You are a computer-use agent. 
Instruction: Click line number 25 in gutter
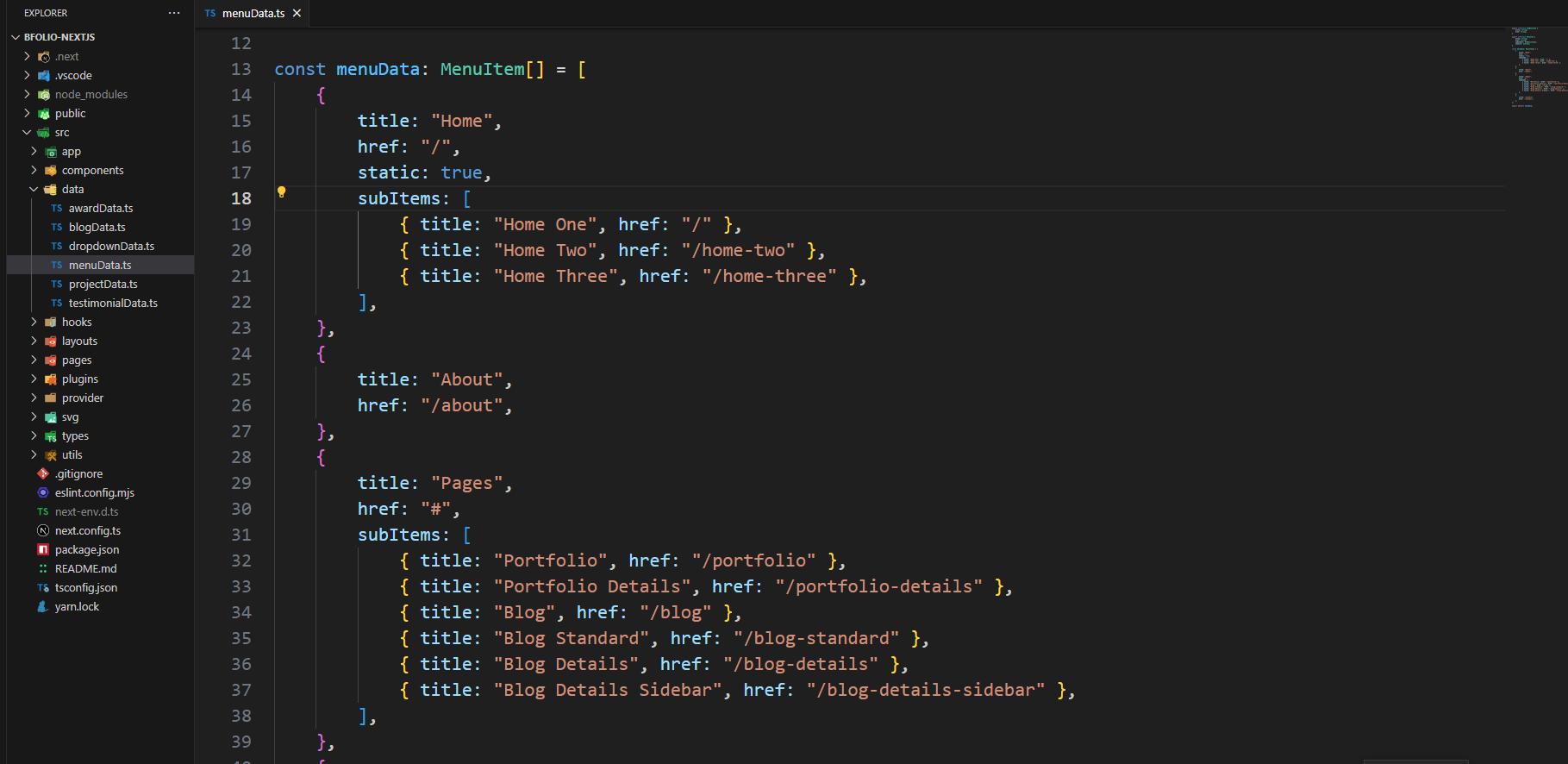pyautogui.click(x=241, y=379)
